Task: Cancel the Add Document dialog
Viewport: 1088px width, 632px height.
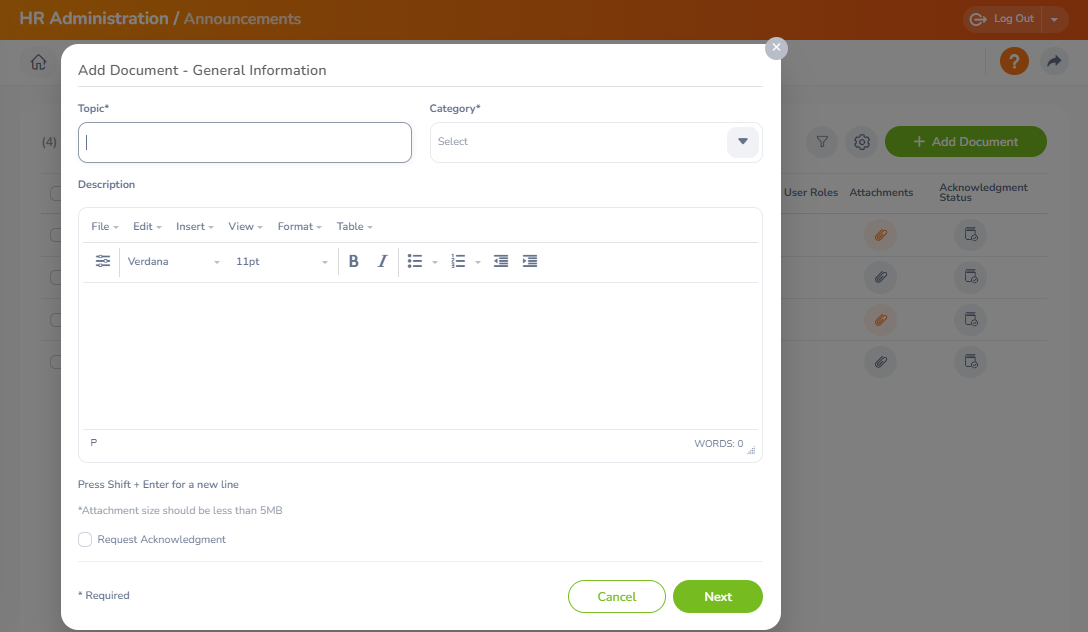Action: pyautogui.click(x=616, y=596)
